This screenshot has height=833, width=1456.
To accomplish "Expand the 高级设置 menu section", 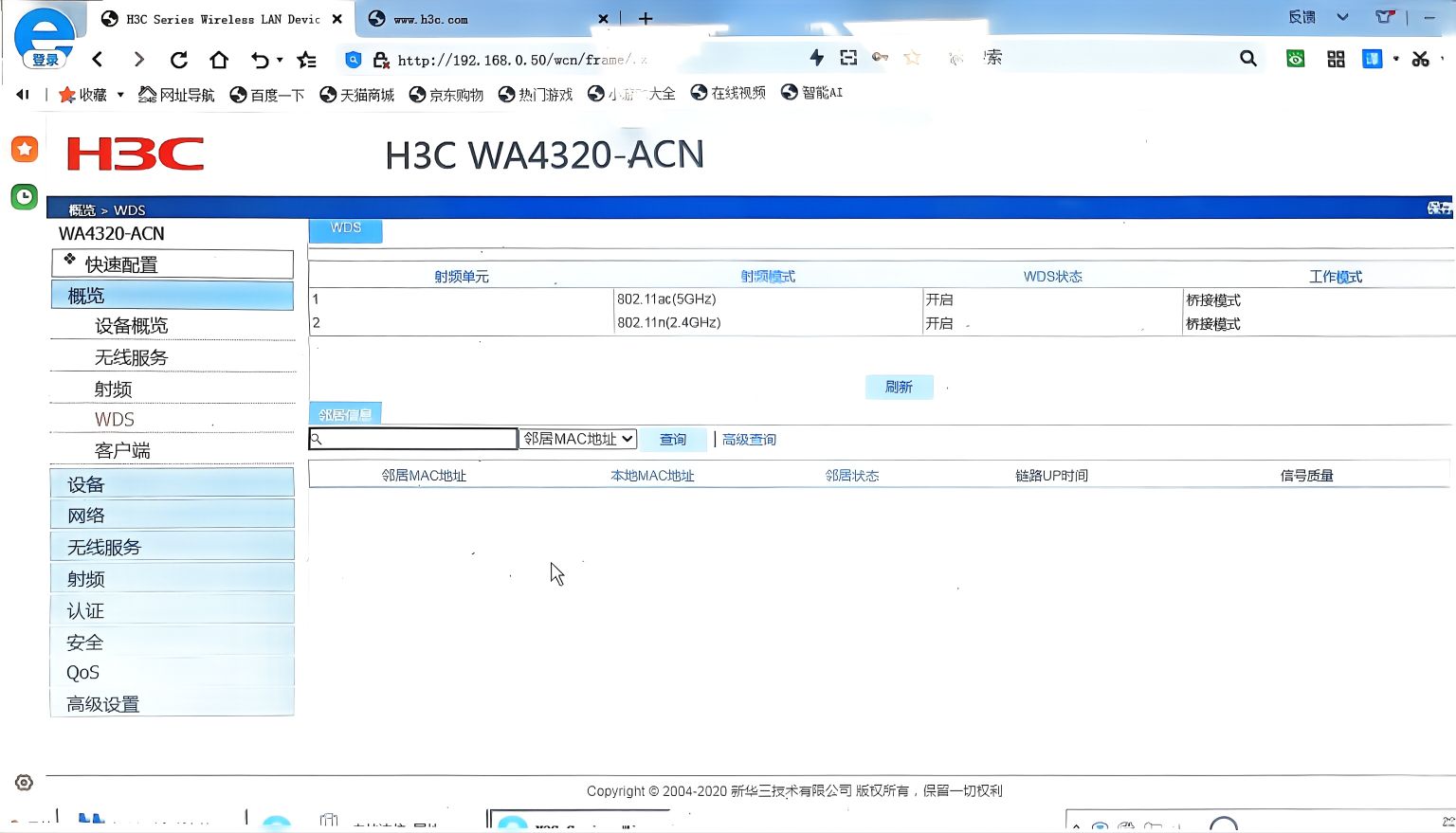I will 172,704.
